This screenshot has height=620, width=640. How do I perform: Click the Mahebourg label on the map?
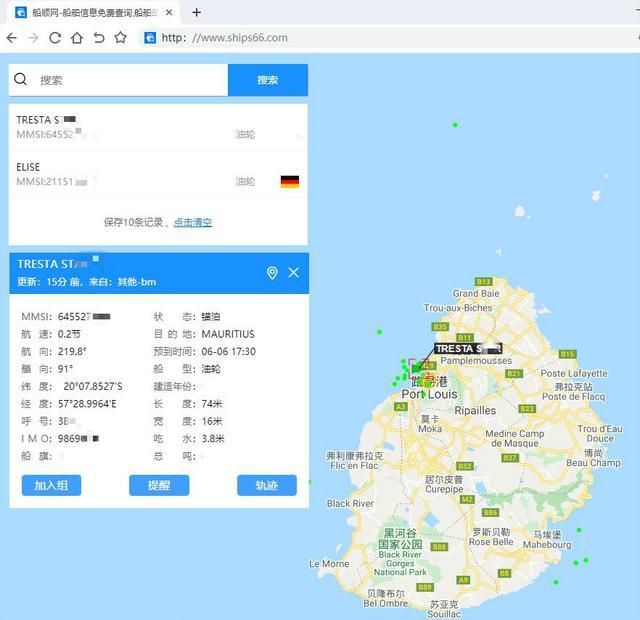click(x=547, y=545)
